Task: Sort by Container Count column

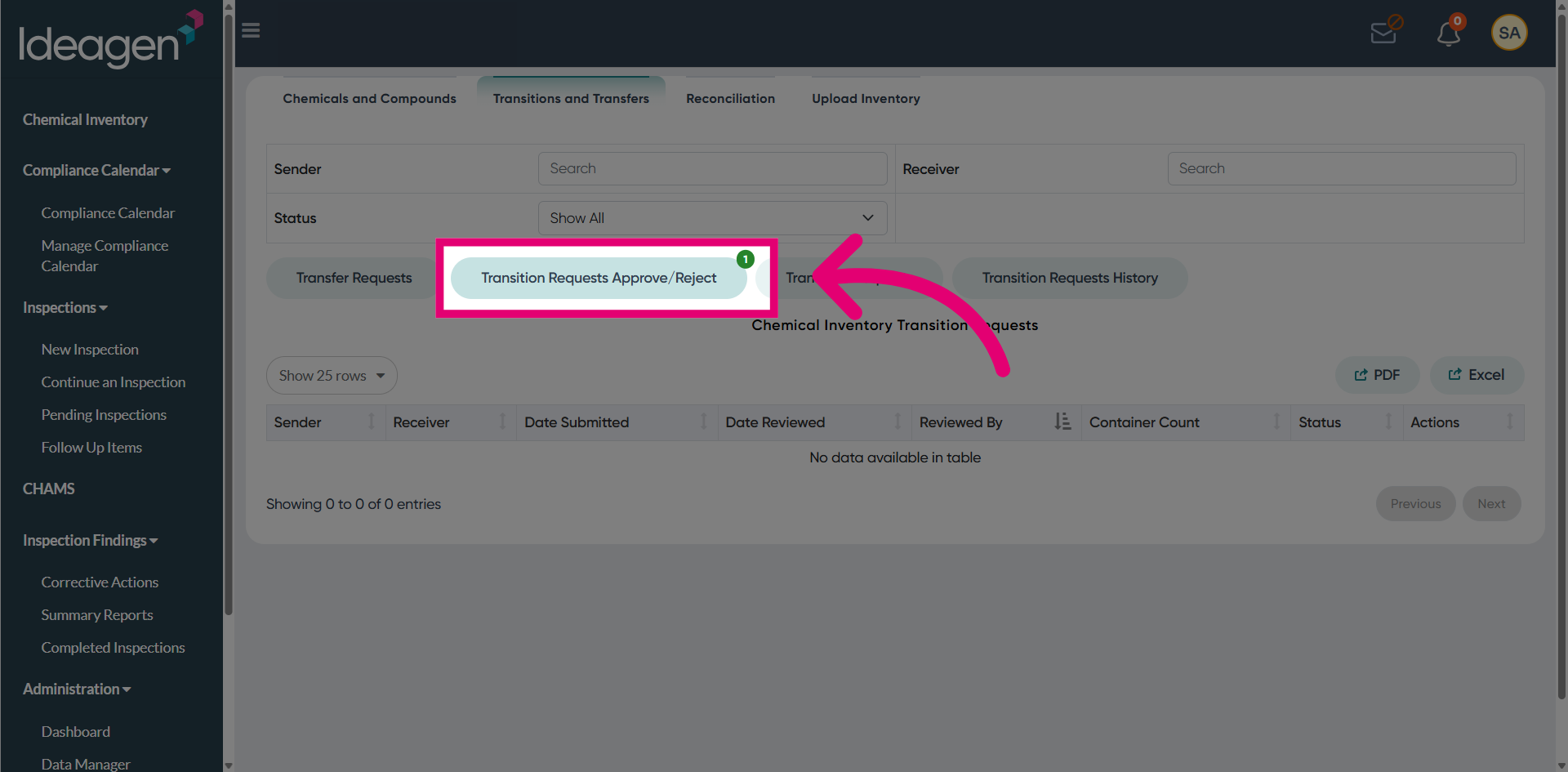Action: coord(1186,422)
